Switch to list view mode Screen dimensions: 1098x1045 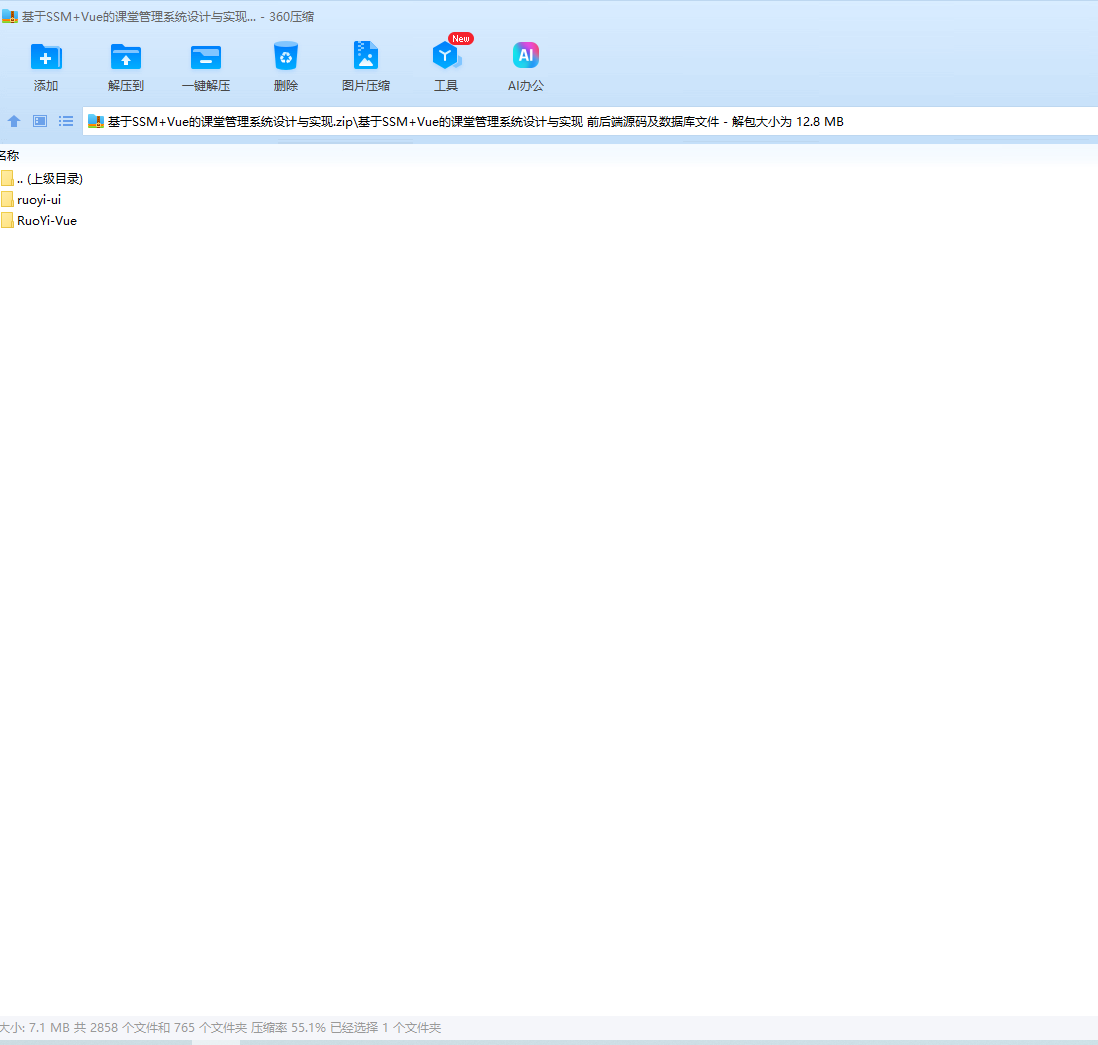66,121
